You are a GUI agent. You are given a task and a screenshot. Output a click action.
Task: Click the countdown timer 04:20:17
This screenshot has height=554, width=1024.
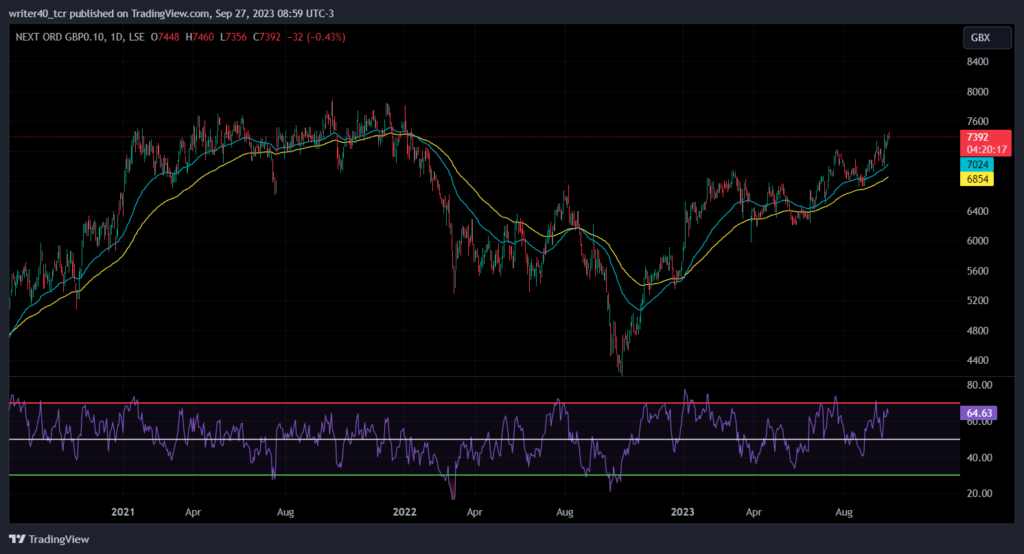986,150
